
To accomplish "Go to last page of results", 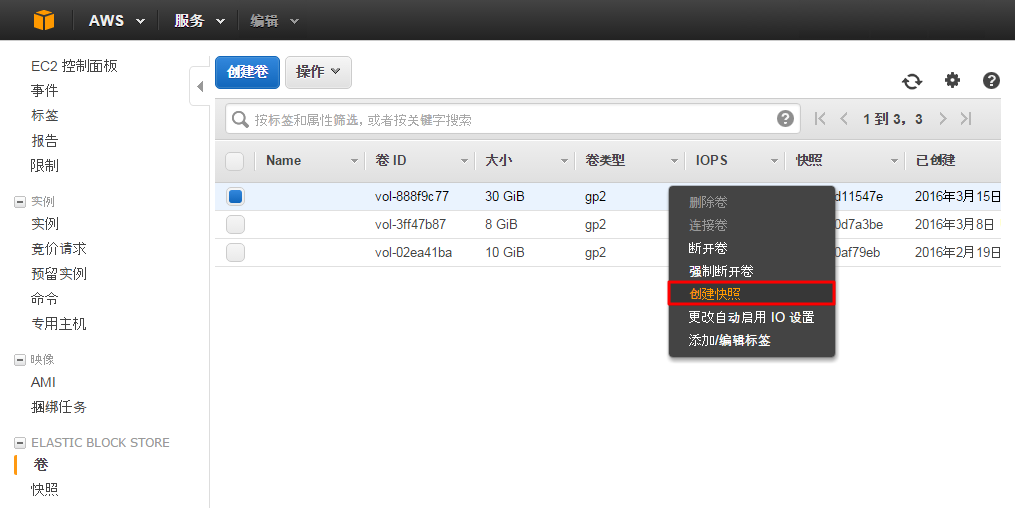I will [x=966, y=118].
